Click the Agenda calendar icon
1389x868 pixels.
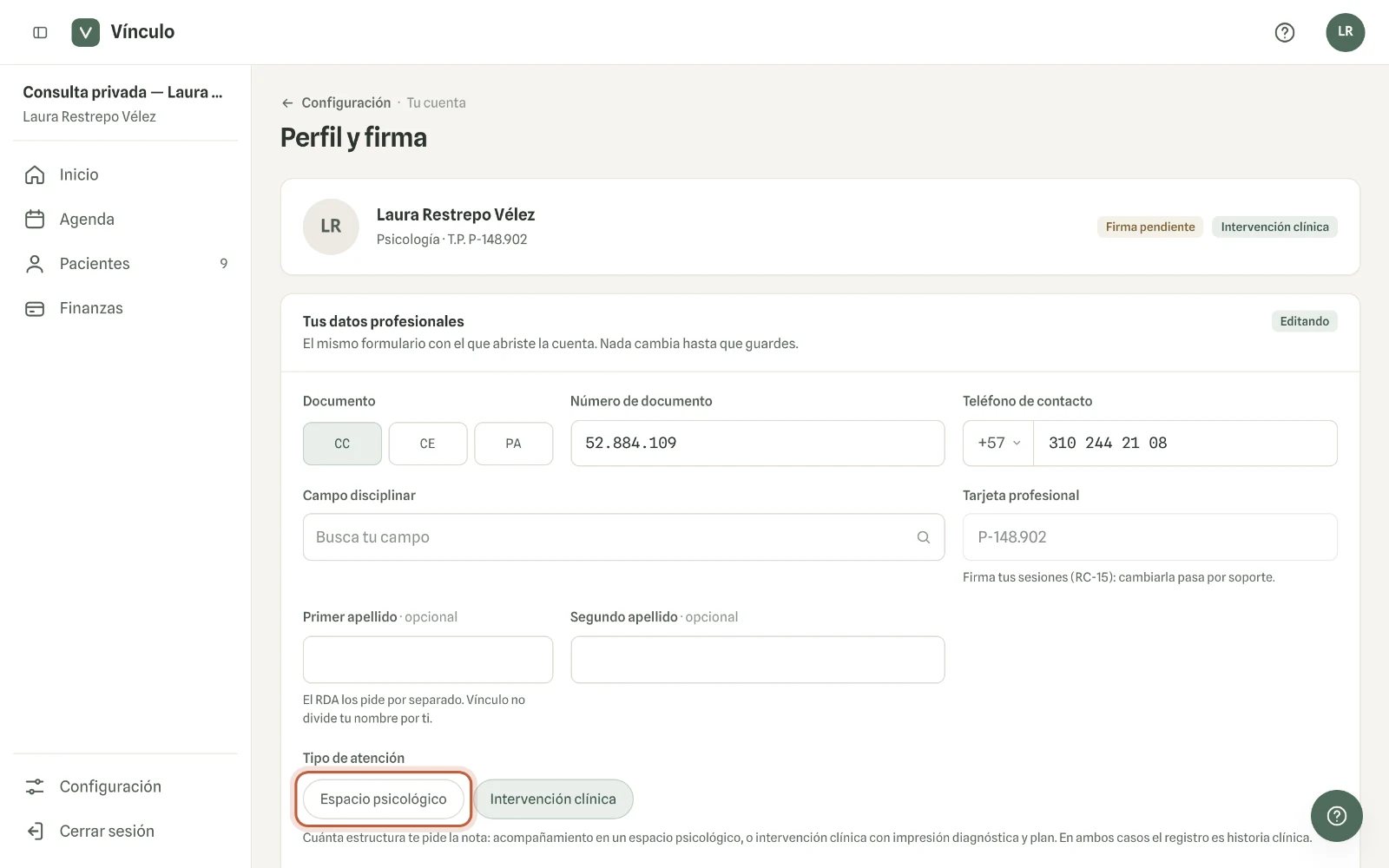[35, 219]
